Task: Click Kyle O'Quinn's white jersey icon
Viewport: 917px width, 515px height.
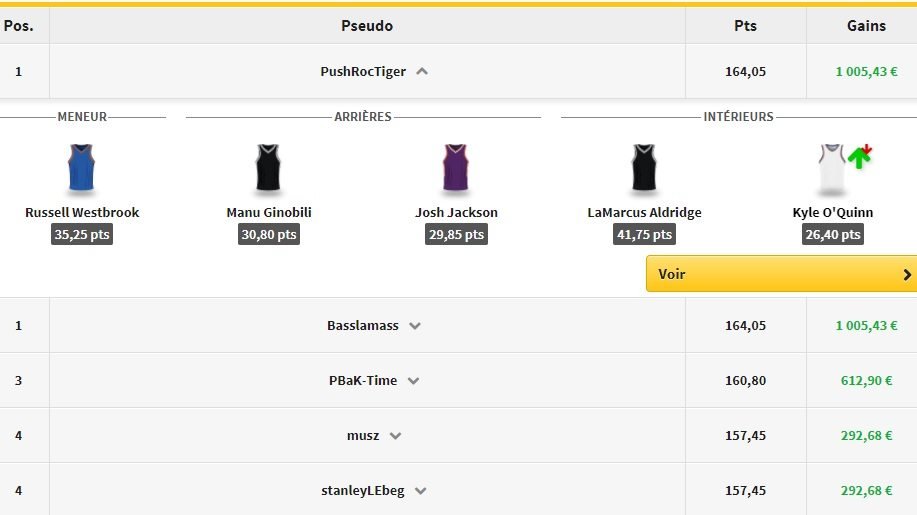Action: tap(831, 168)
